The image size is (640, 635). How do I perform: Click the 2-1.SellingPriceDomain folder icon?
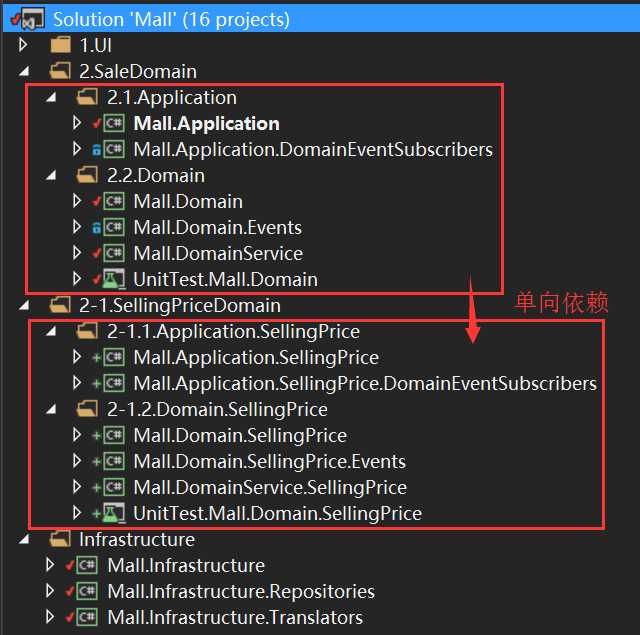(60, 305)
